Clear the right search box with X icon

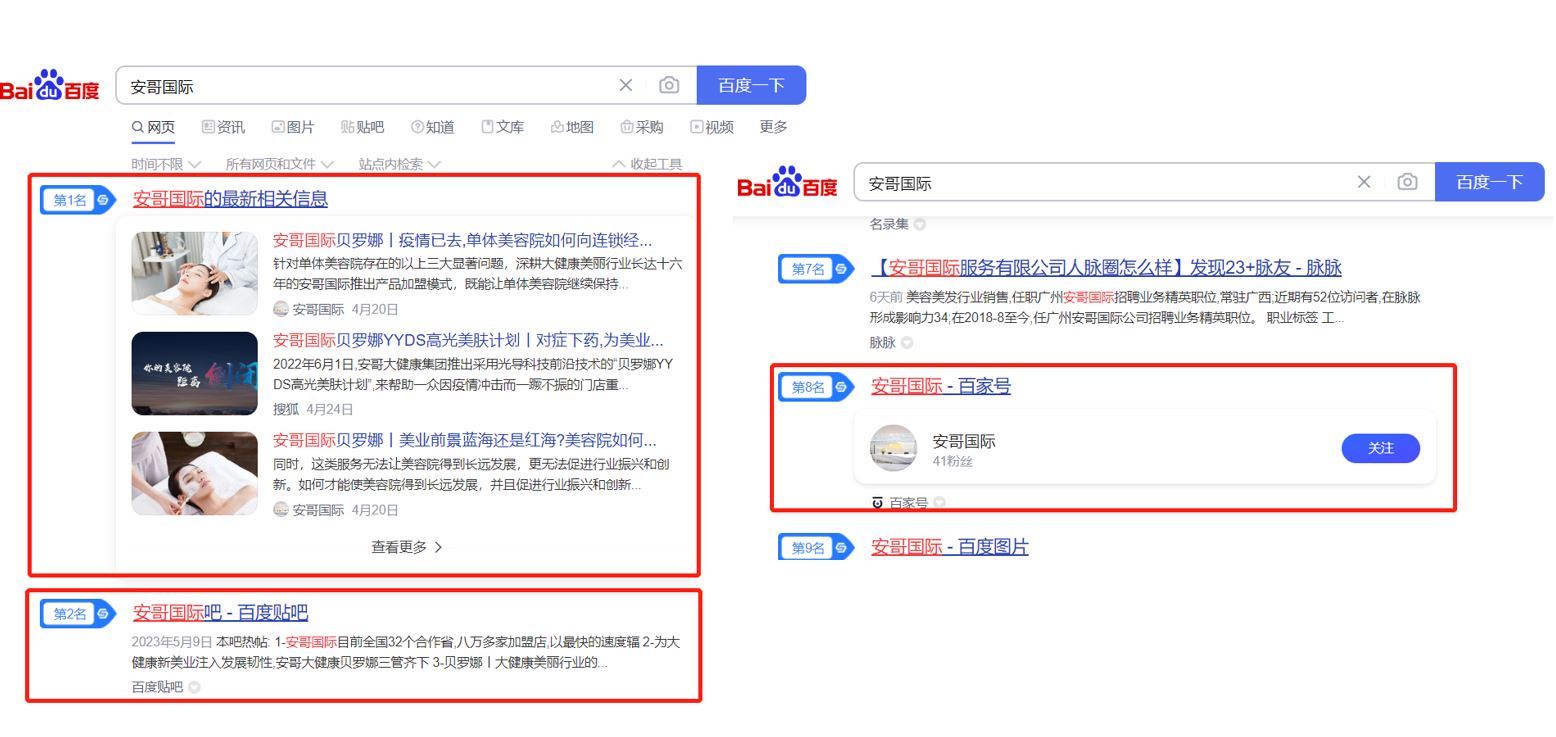pos(1364,182)
